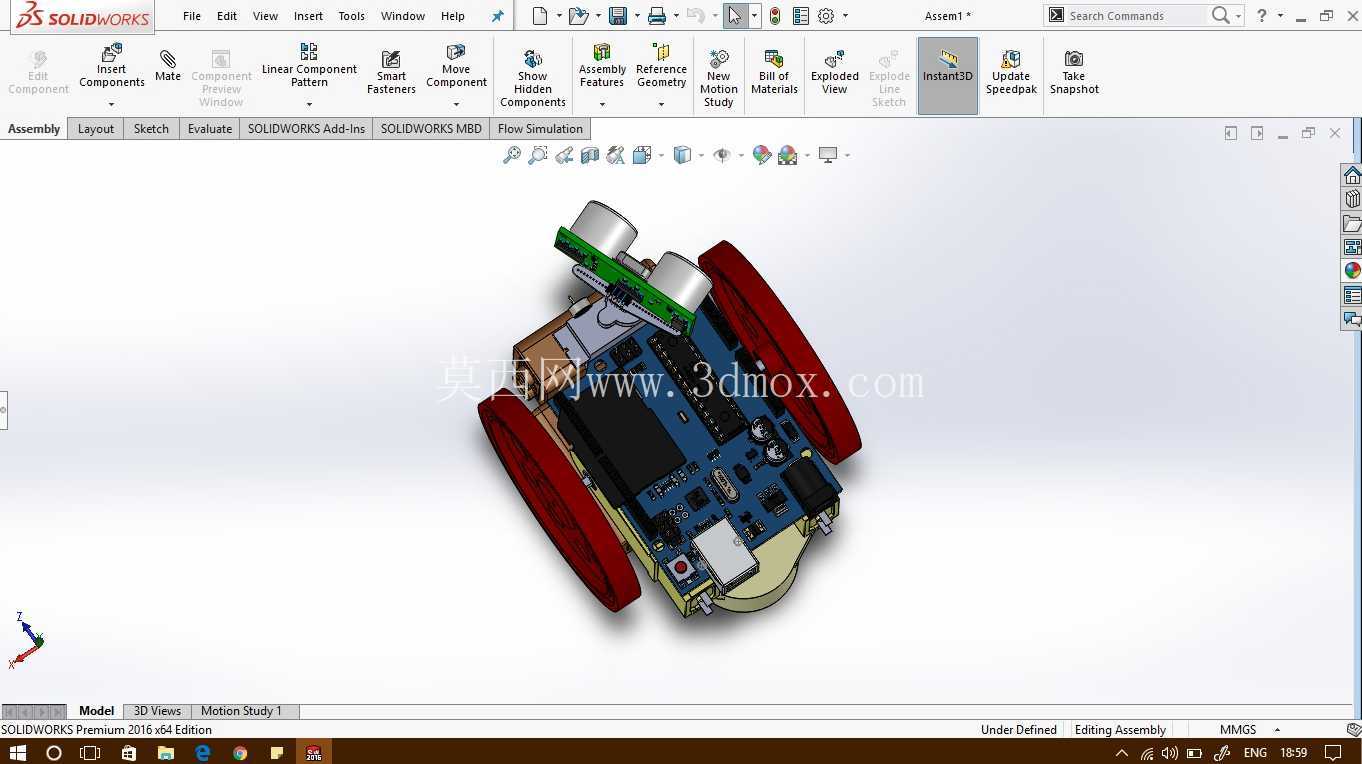Open Appearances task pane tab
The image size is (1362, 764).
(1352, 271)
